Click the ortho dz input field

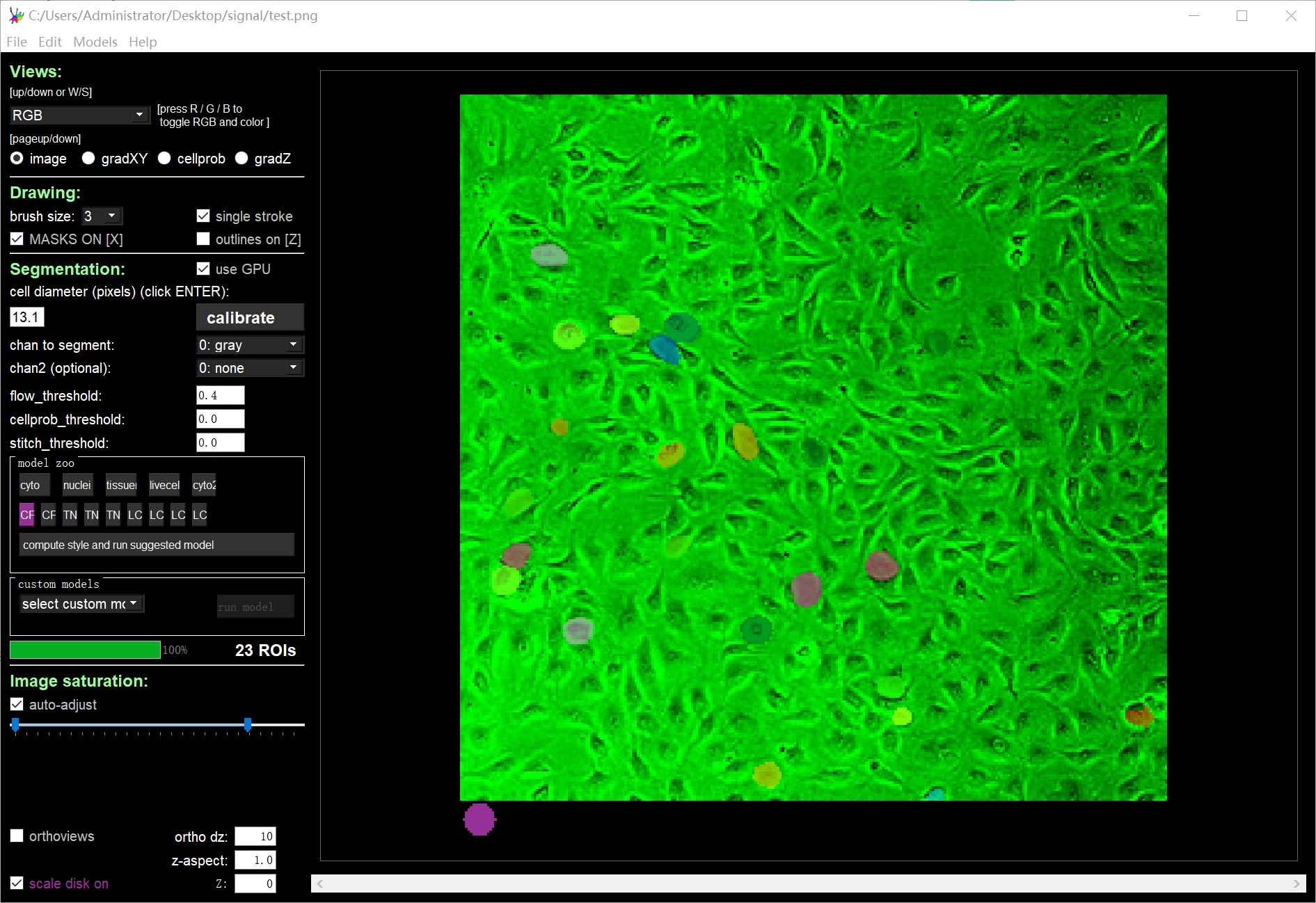255,836
